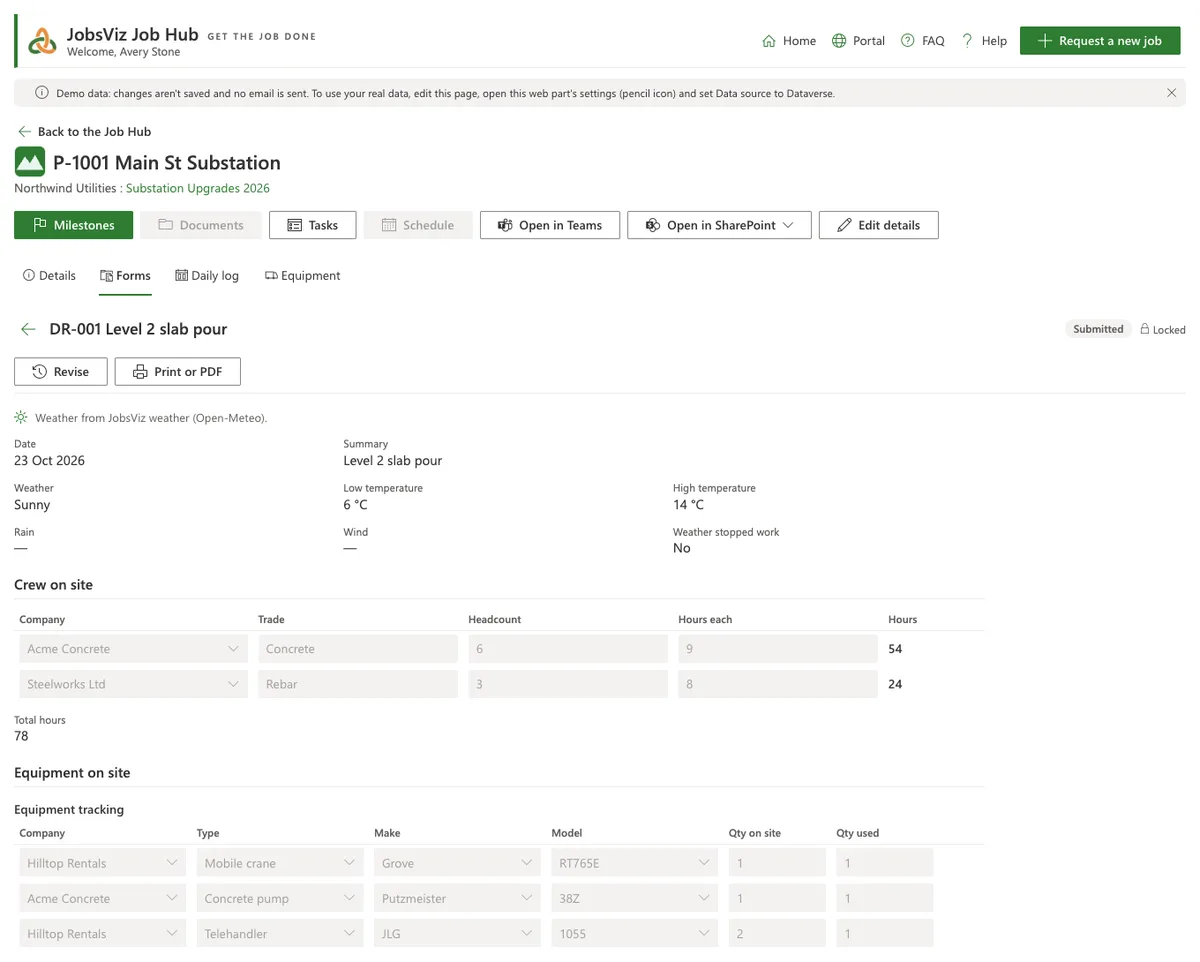Click the Qty on site field showing 2

click(x=777, y=934)
